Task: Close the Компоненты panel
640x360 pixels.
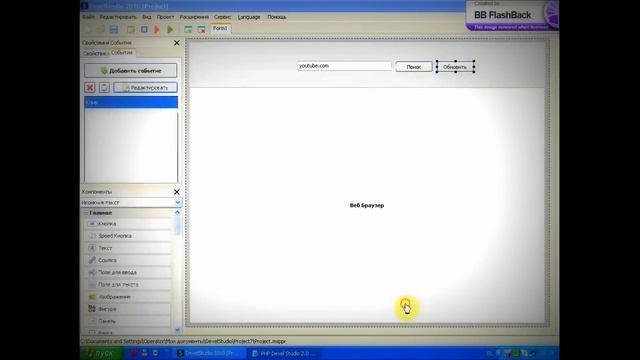Action: tap(177, 192)
